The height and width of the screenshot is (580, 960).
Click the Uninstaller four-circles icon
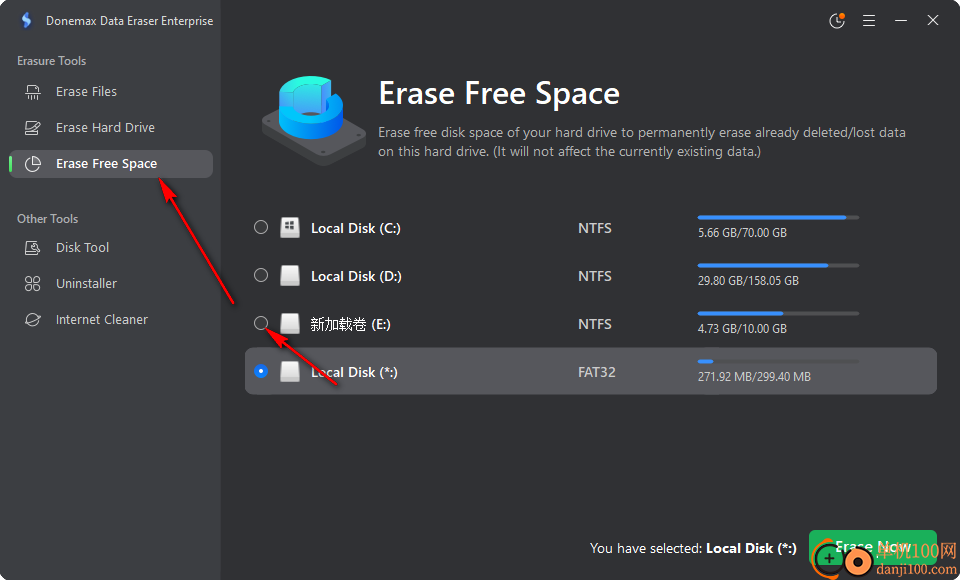32,284
